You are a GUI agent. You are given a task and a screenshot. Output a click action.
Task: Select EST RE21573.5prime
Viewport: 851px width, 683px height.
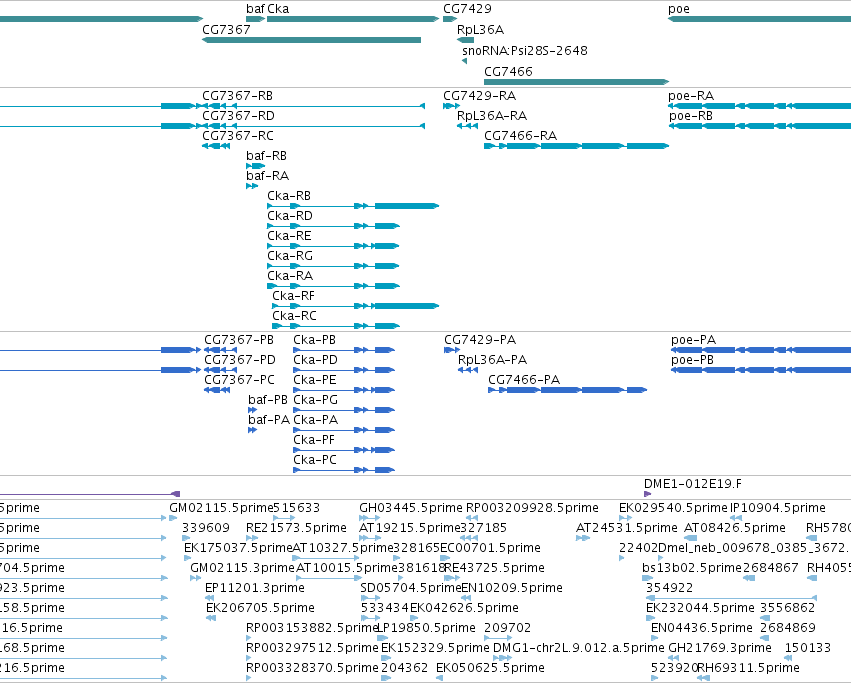click(x=296, y=528)
